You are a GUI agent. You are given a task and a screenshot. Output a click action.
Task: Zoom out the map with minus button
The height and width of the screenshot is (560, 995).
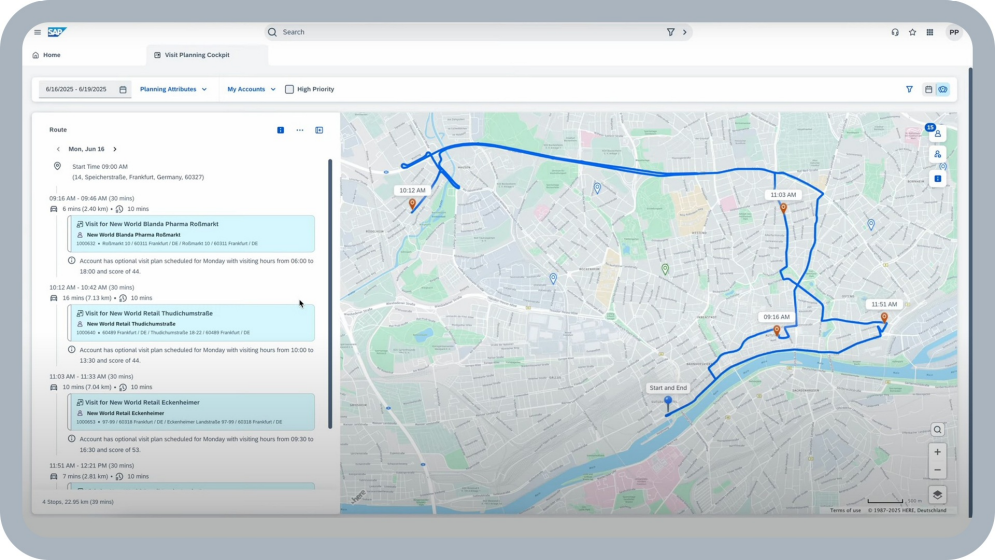pyautogui.click(x=937, y=470)
